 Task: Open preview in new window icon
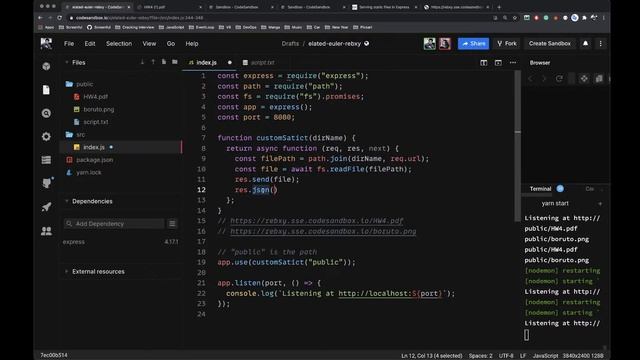tap(599, 79)
